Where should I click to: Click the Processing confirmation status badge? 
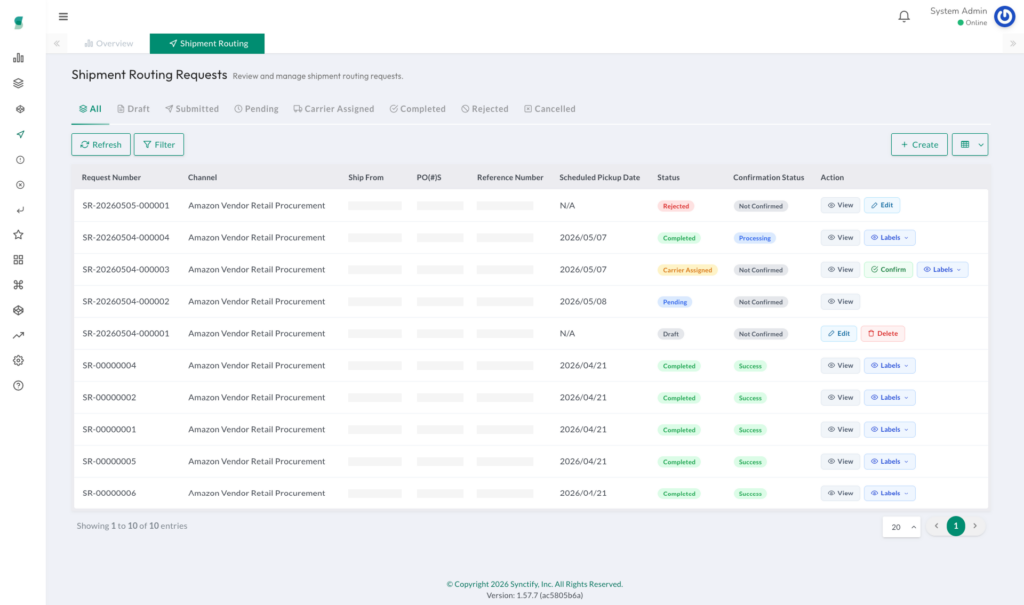pyautogui.click(x=754, y=238)
